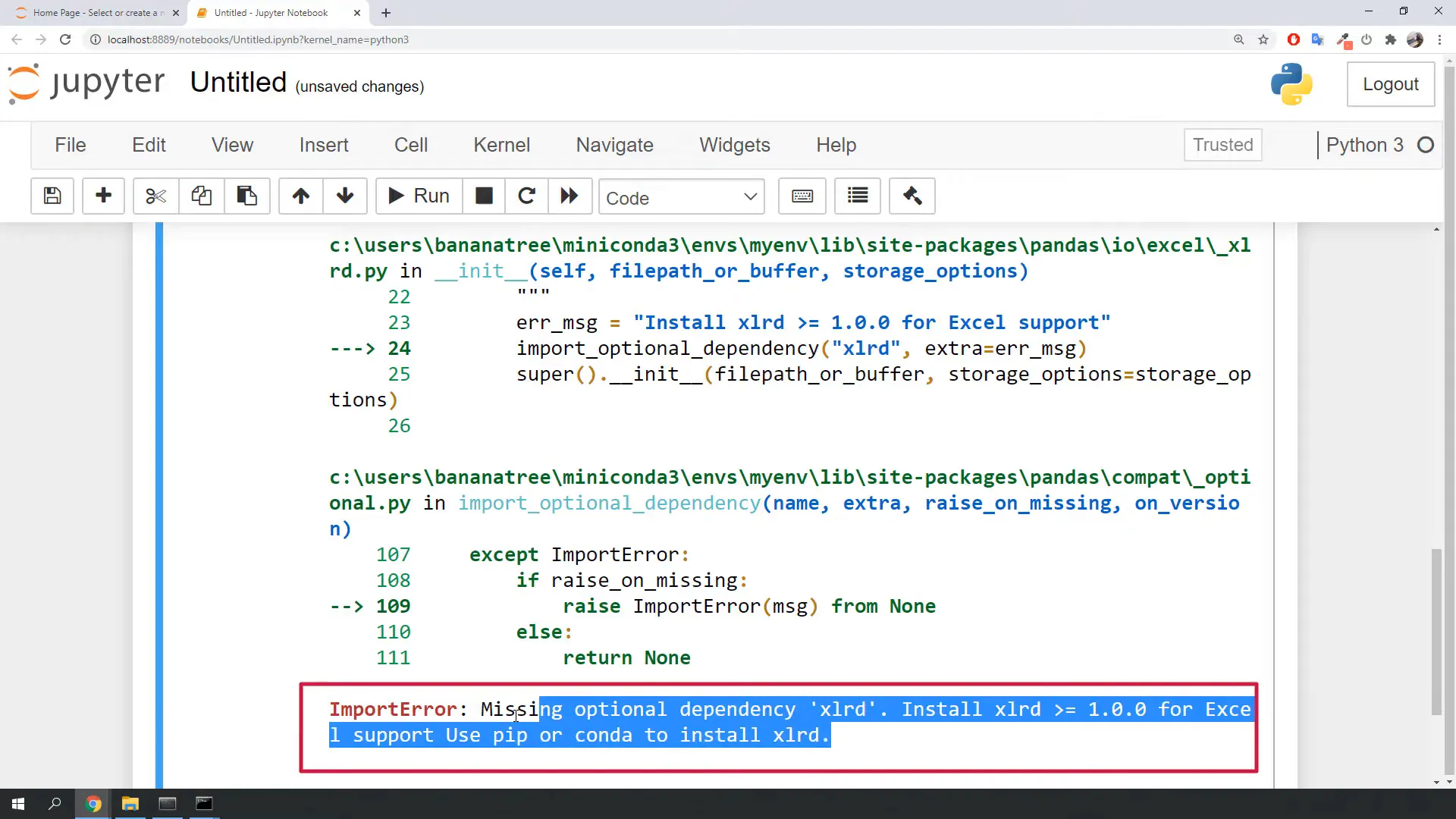1456x819 pixels.
Task: Save notebook with the floppy disk icon
Action: [52, 196]
